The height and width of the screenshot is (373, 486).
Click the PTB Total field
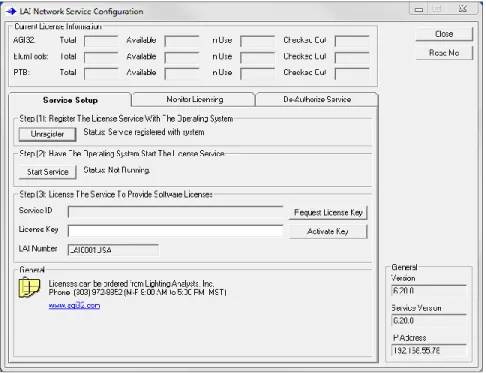point(101,74)
